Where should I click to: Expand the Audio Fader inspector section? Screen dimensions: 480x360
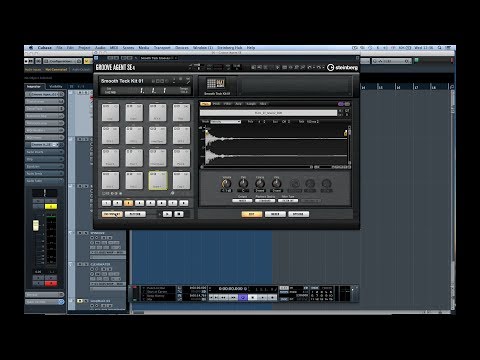44,181
